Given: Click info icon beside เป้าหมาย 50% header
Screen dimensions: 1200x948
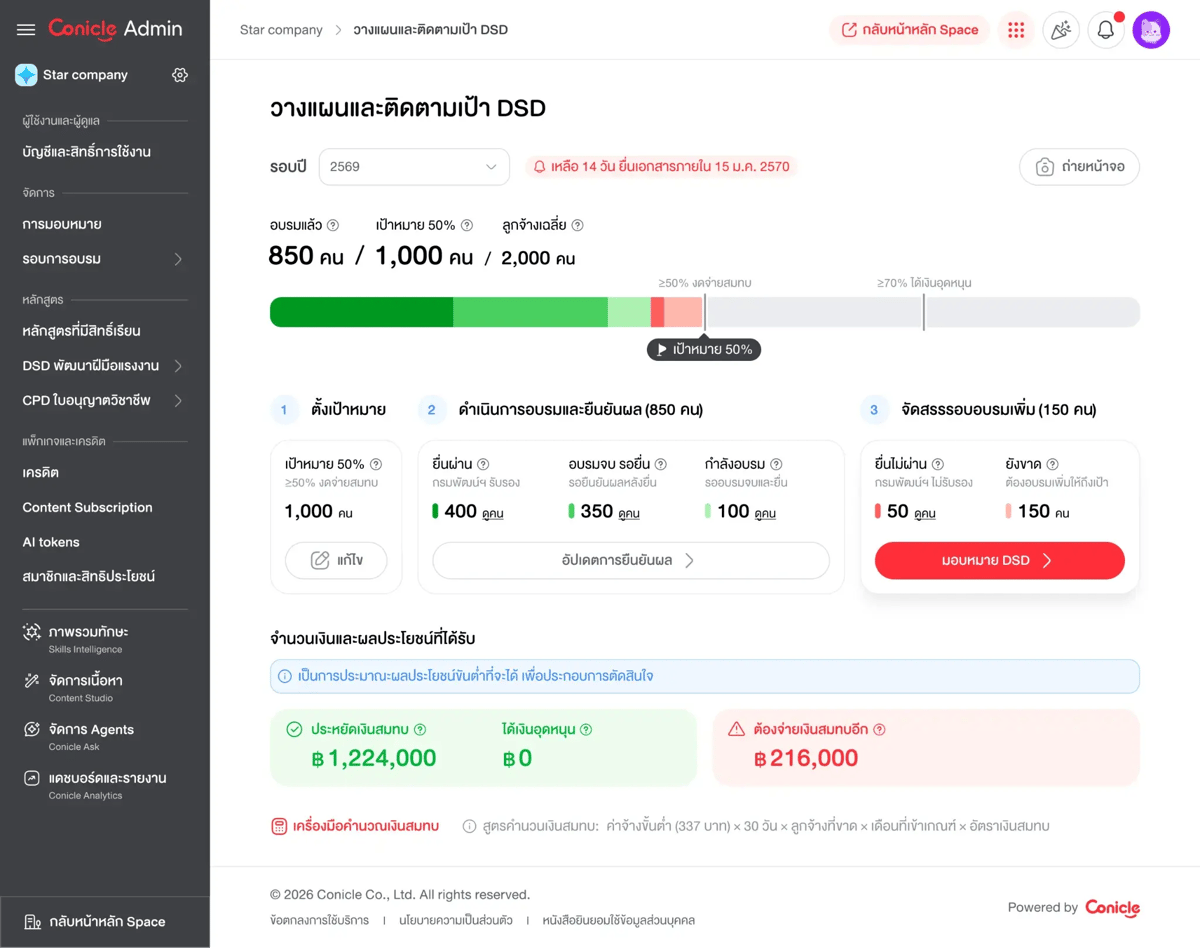Looking at the screenshot, I should [x=467, y=226].
